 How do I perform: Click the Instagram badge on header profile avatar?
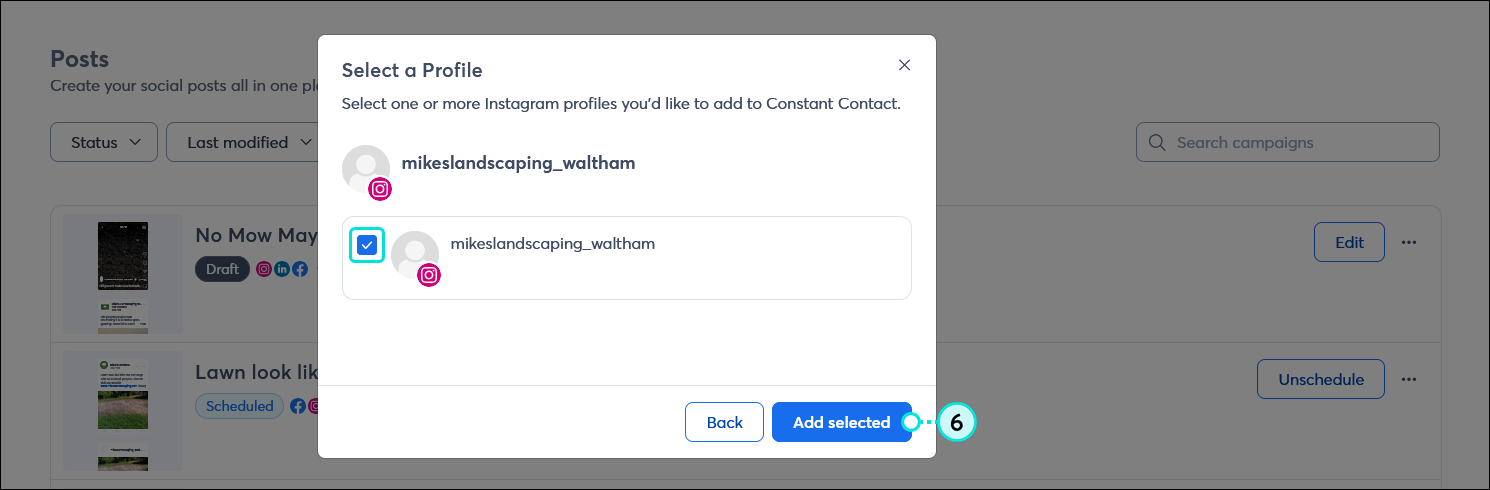pyautogui.click(x=380, y=189)
